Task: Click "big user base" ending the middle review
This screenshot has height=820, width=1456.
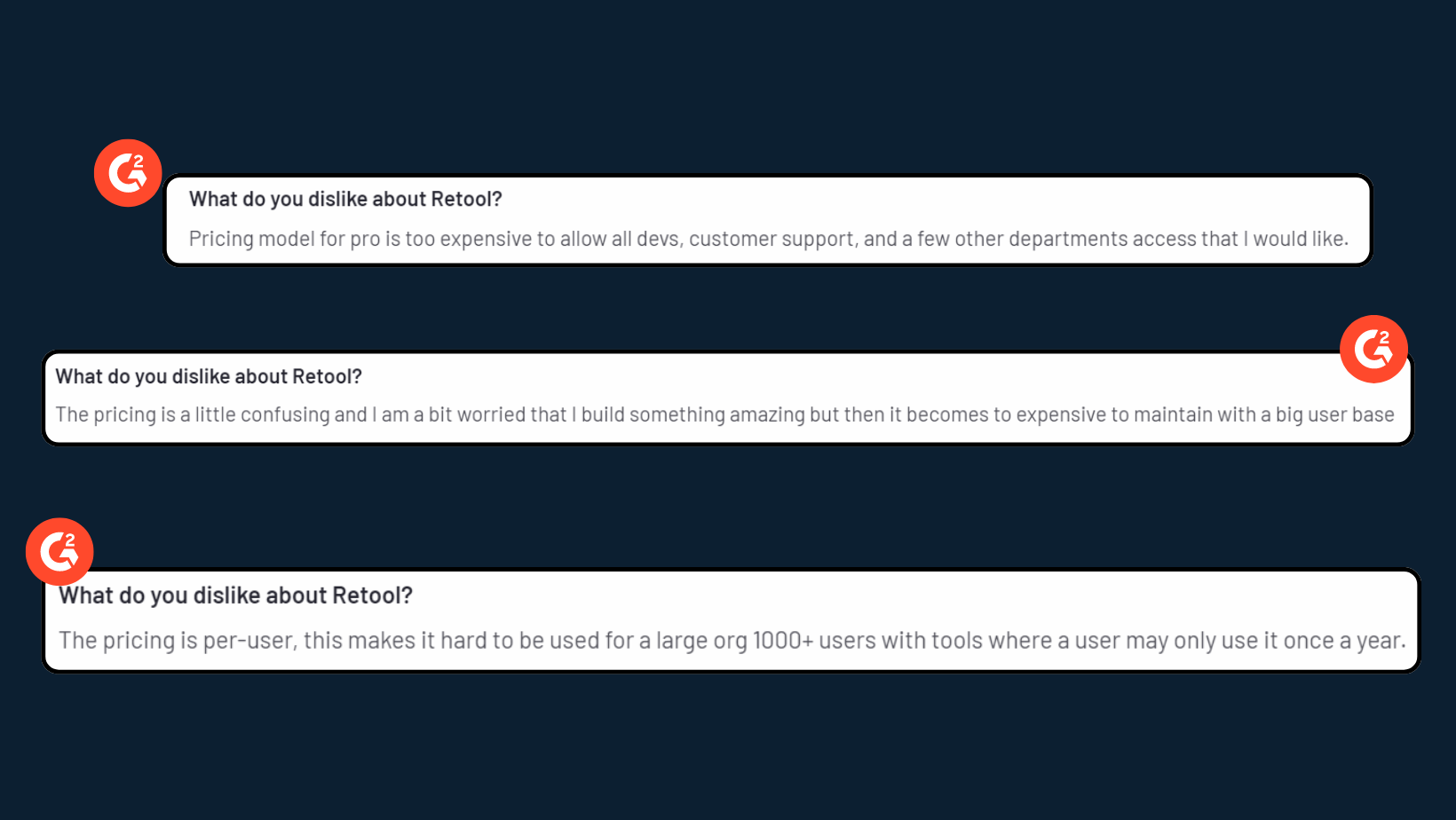Action: coord(1334,414)
